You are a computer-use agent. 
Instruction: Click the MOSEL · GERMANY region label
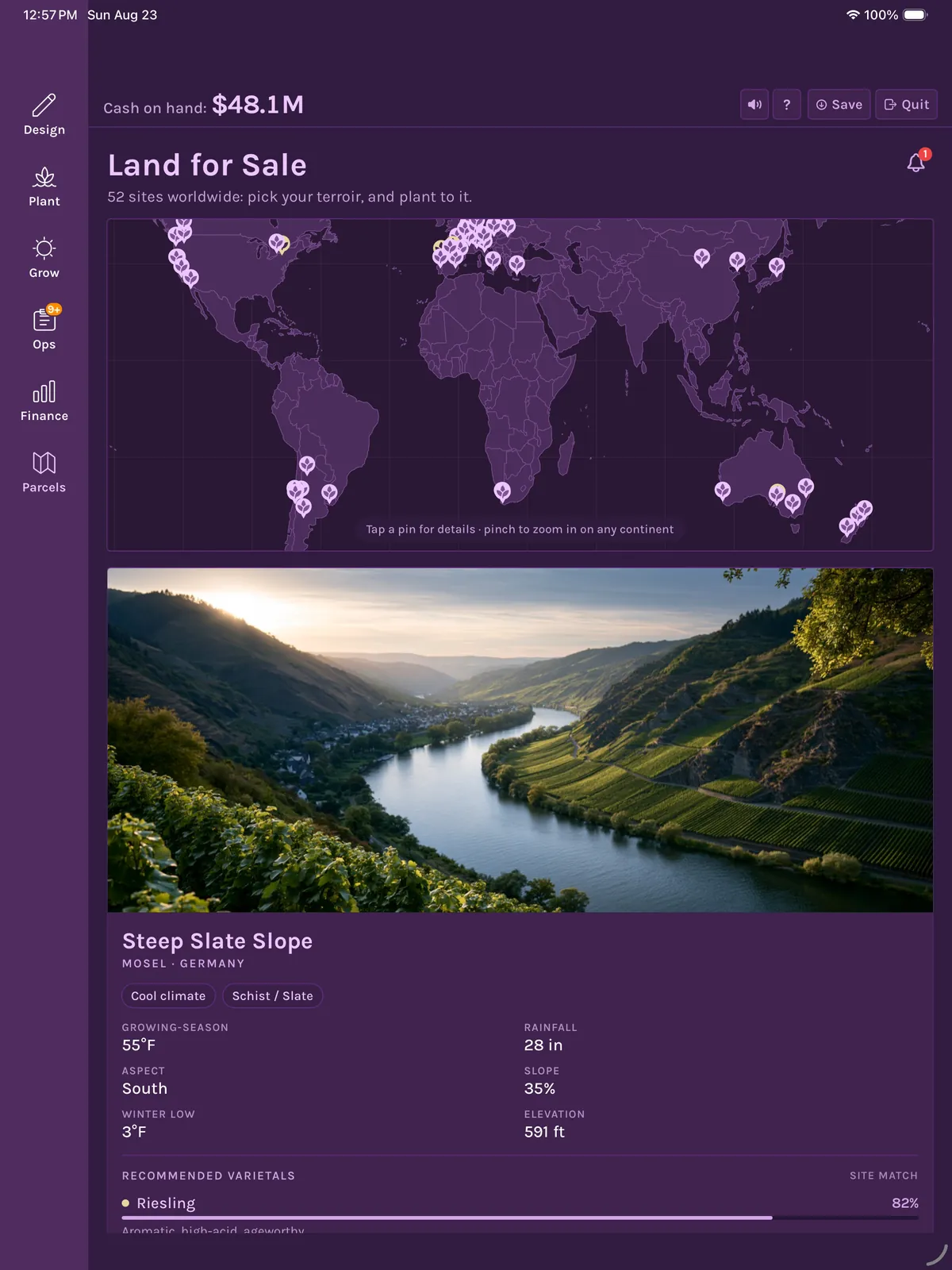pyautogui.click(x=183, y=964)
